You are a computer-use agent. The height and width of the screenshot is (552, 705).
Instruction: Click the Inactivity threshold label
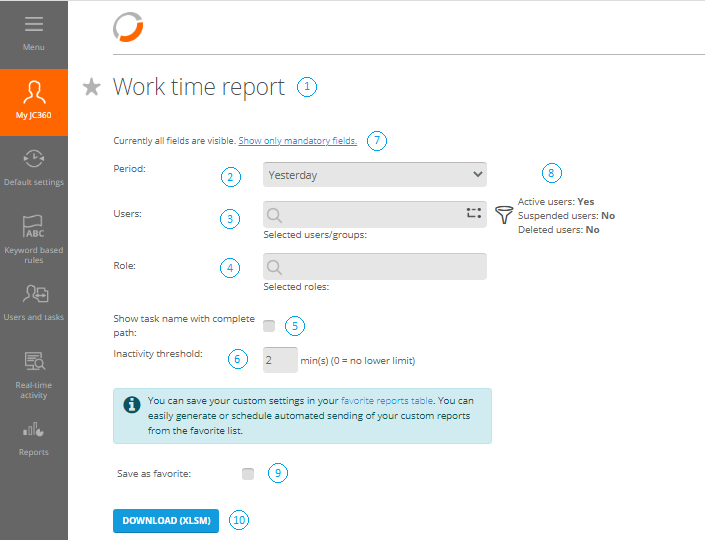[x=158, y=354]
